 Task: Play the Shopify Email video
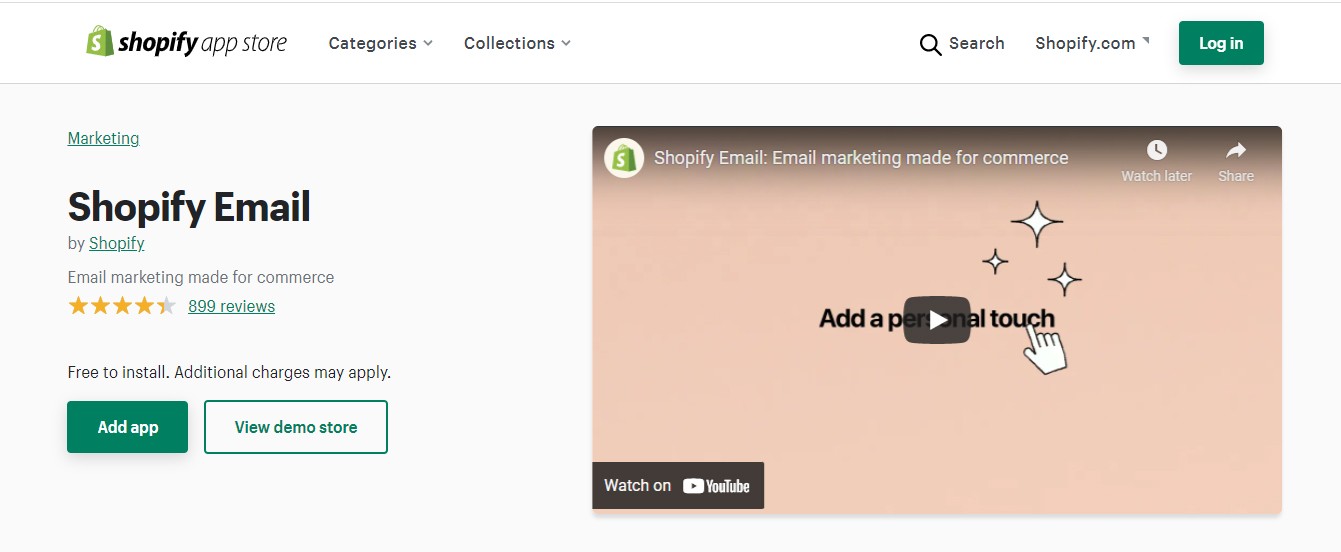coord(937,320)
